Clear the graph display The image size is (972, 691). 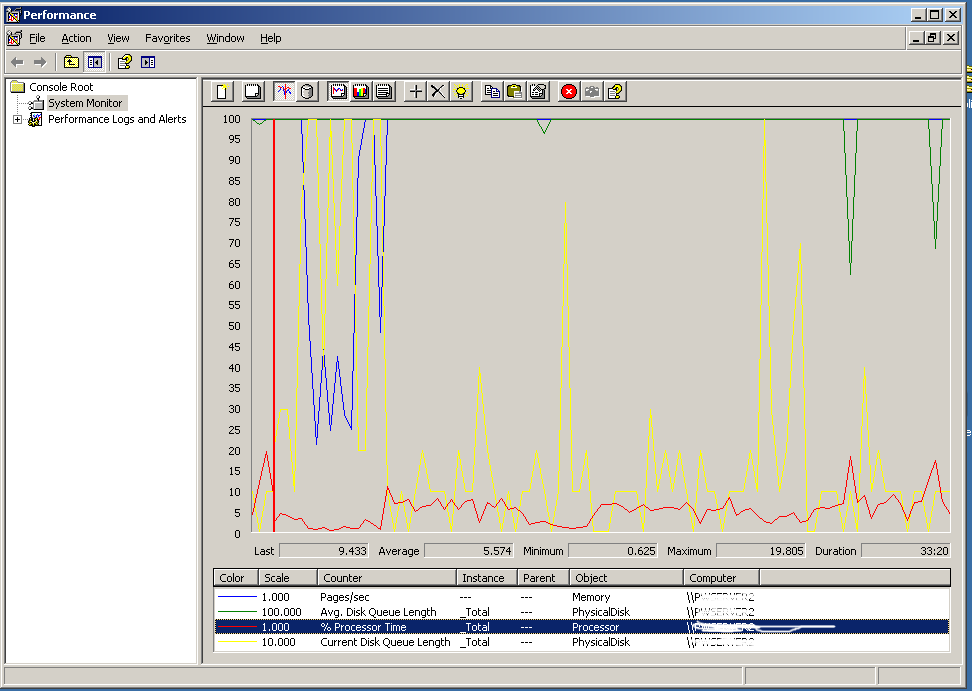(253, 91)
